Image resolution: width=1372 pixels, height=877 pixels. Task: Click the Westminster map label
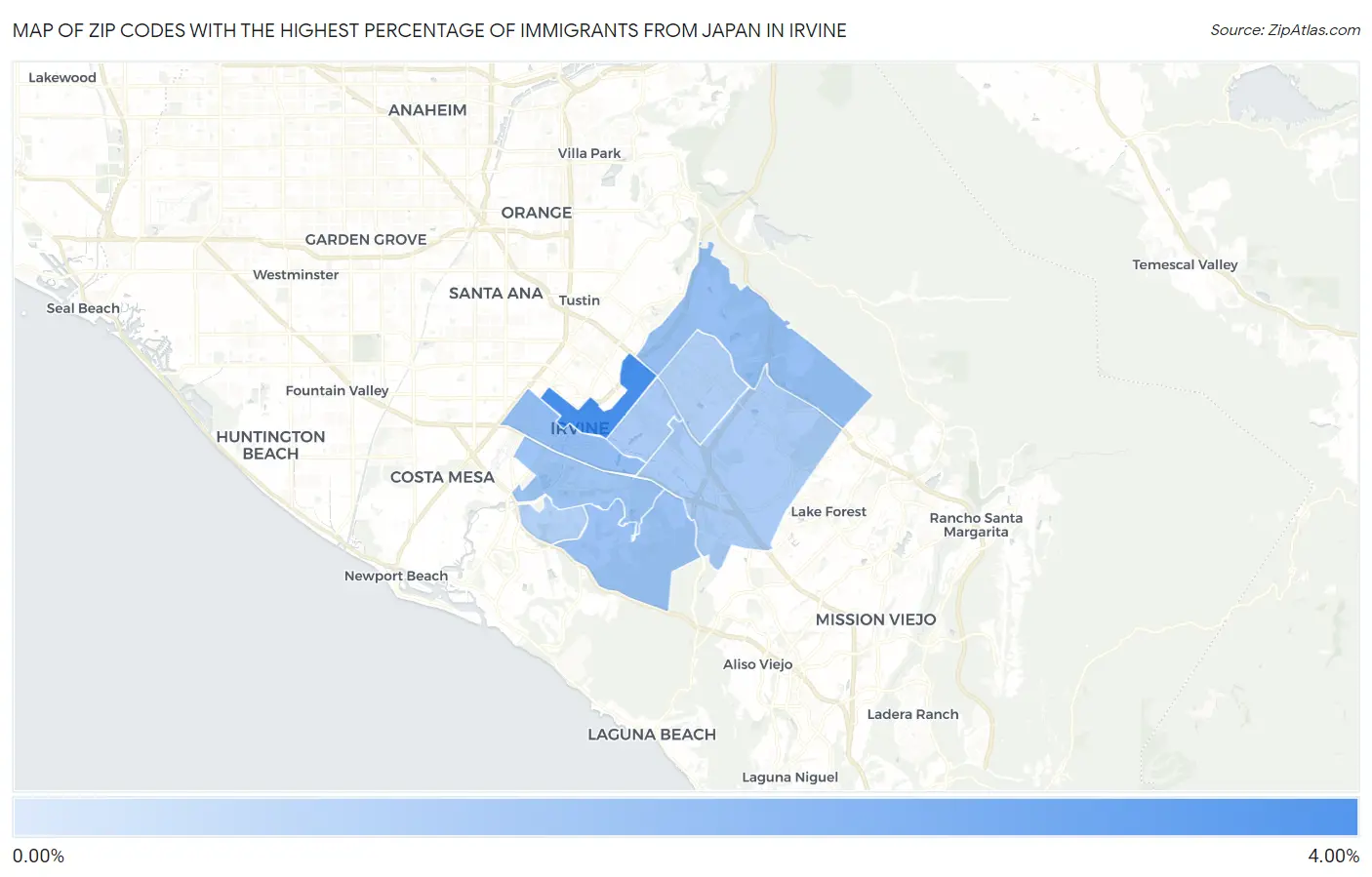(296, 275)
